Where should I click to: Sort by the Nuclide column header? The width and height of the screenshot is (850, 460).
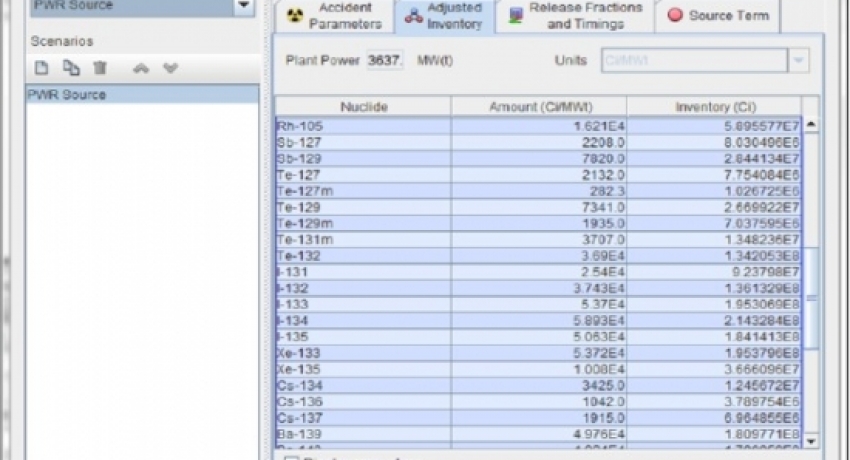pos(363,107)
